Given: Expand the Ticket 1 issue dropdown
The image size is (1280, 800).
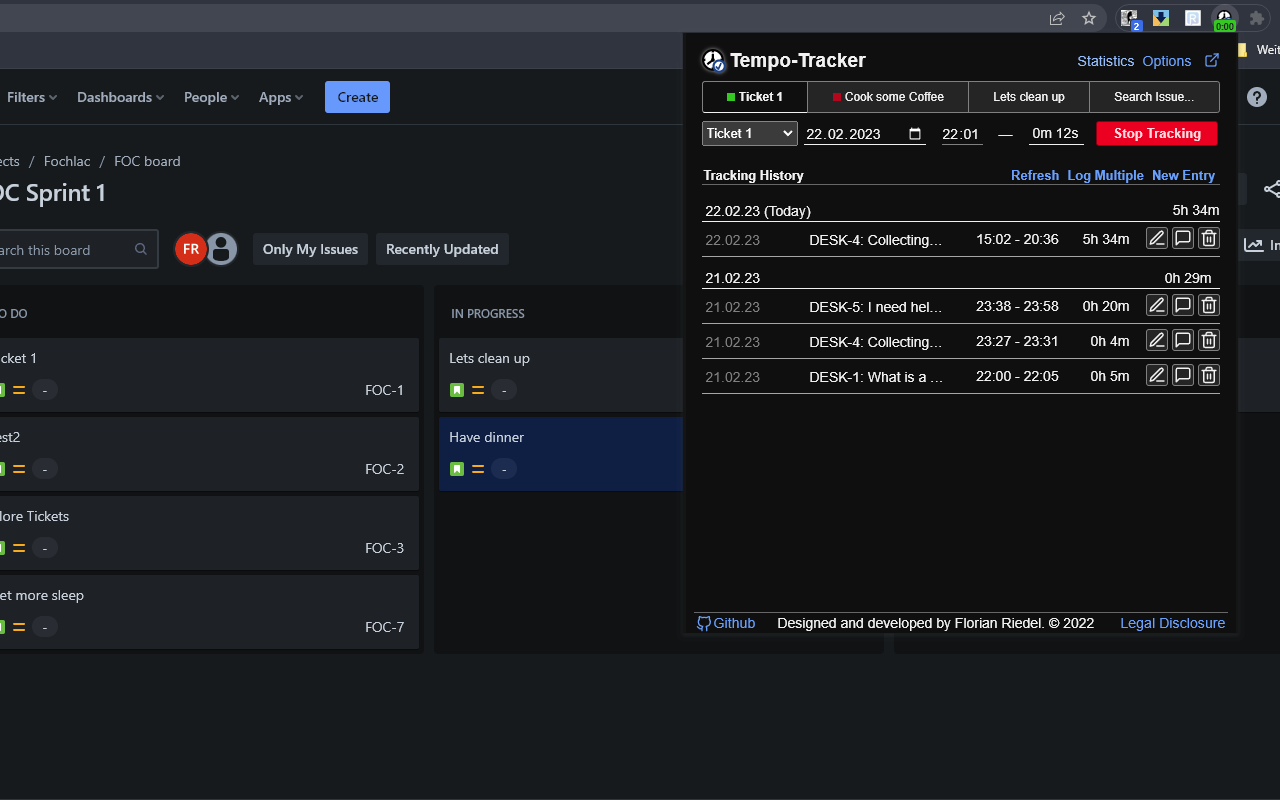Looking at the screenshot, I should [750, 133].
